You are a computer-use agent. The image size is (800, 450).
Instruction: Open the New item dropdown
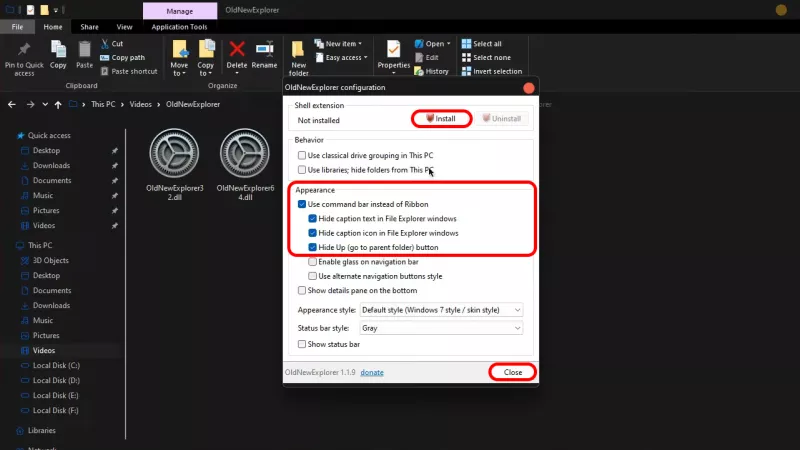[x=338, y=43]
